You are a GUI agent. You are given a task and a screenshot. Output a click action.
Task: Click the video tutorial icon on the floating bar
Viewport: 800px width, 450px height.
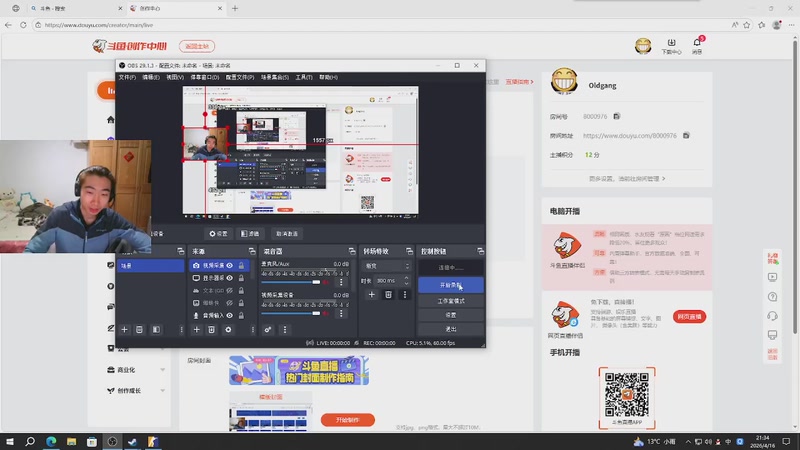point(772,277)
